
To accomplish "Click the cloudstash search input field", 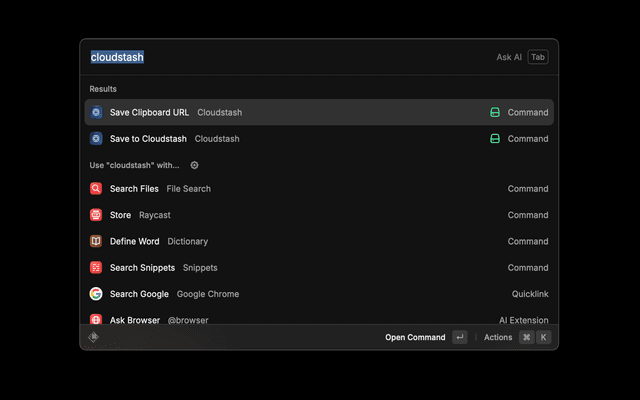I will click(280, 57).
